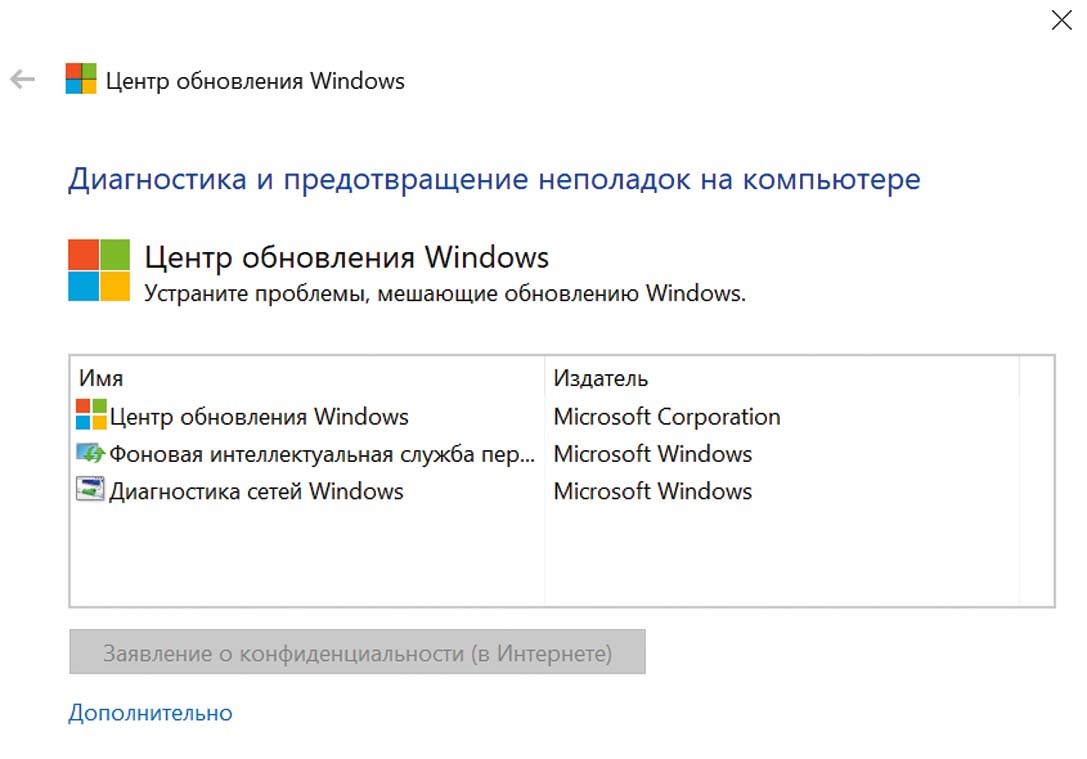
Task: Click the Microsoft Windows publisher of network diagnostics
Action: [x=653, y=491]
